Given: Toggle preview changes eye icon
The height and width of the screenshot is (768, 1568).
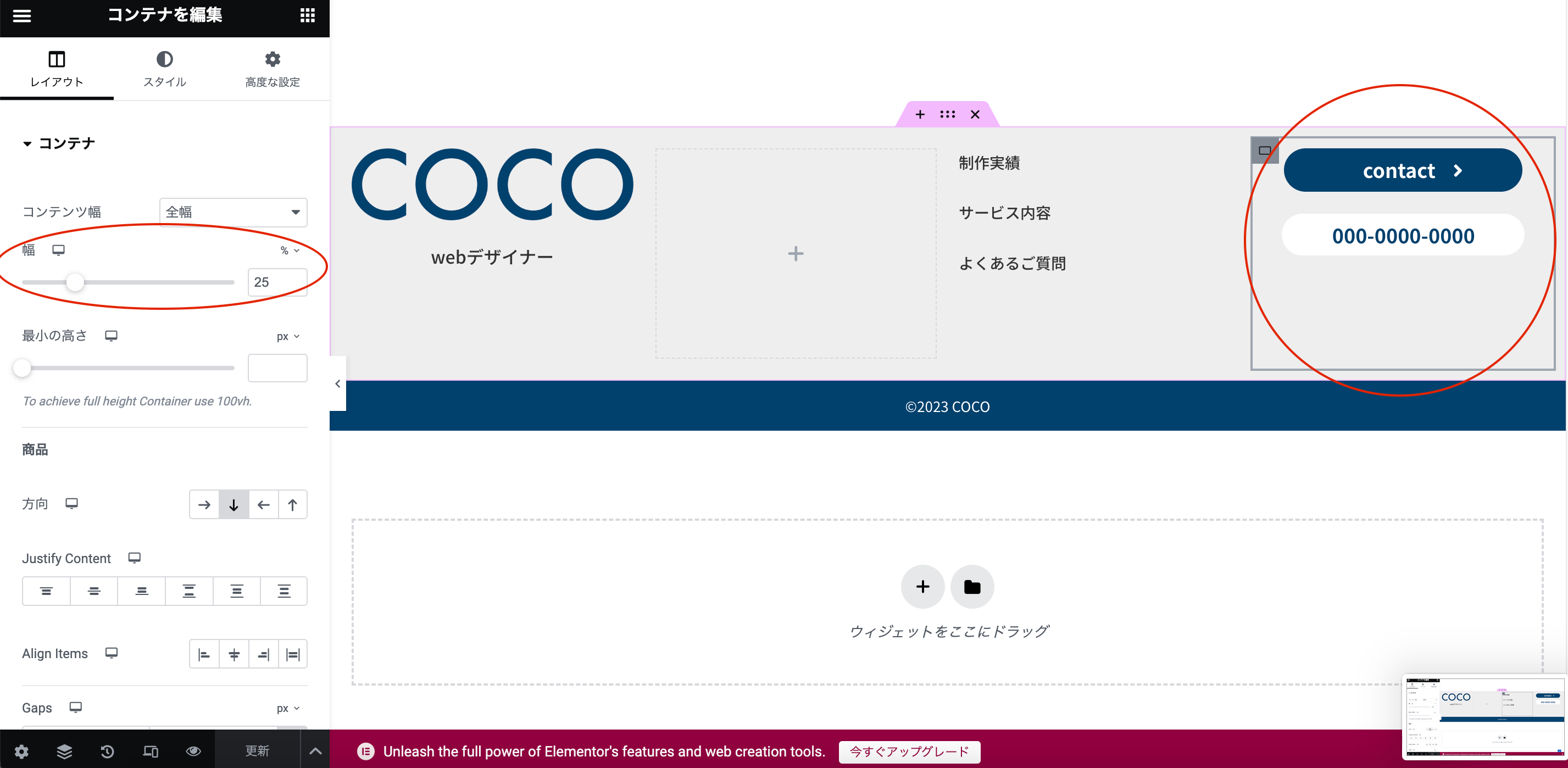Looking at the screenshot, I should coord(193,751).
